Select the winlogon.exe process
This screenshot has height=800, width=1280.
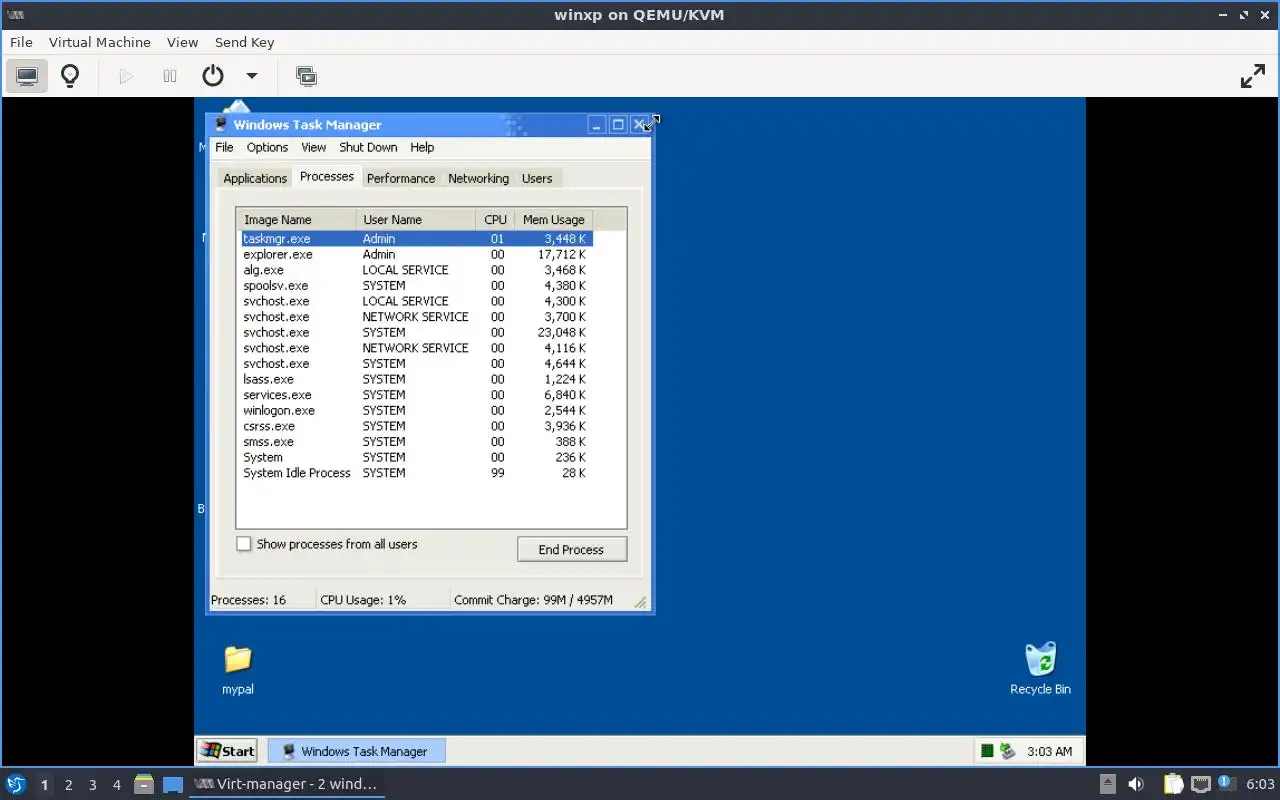click(416, 410)
